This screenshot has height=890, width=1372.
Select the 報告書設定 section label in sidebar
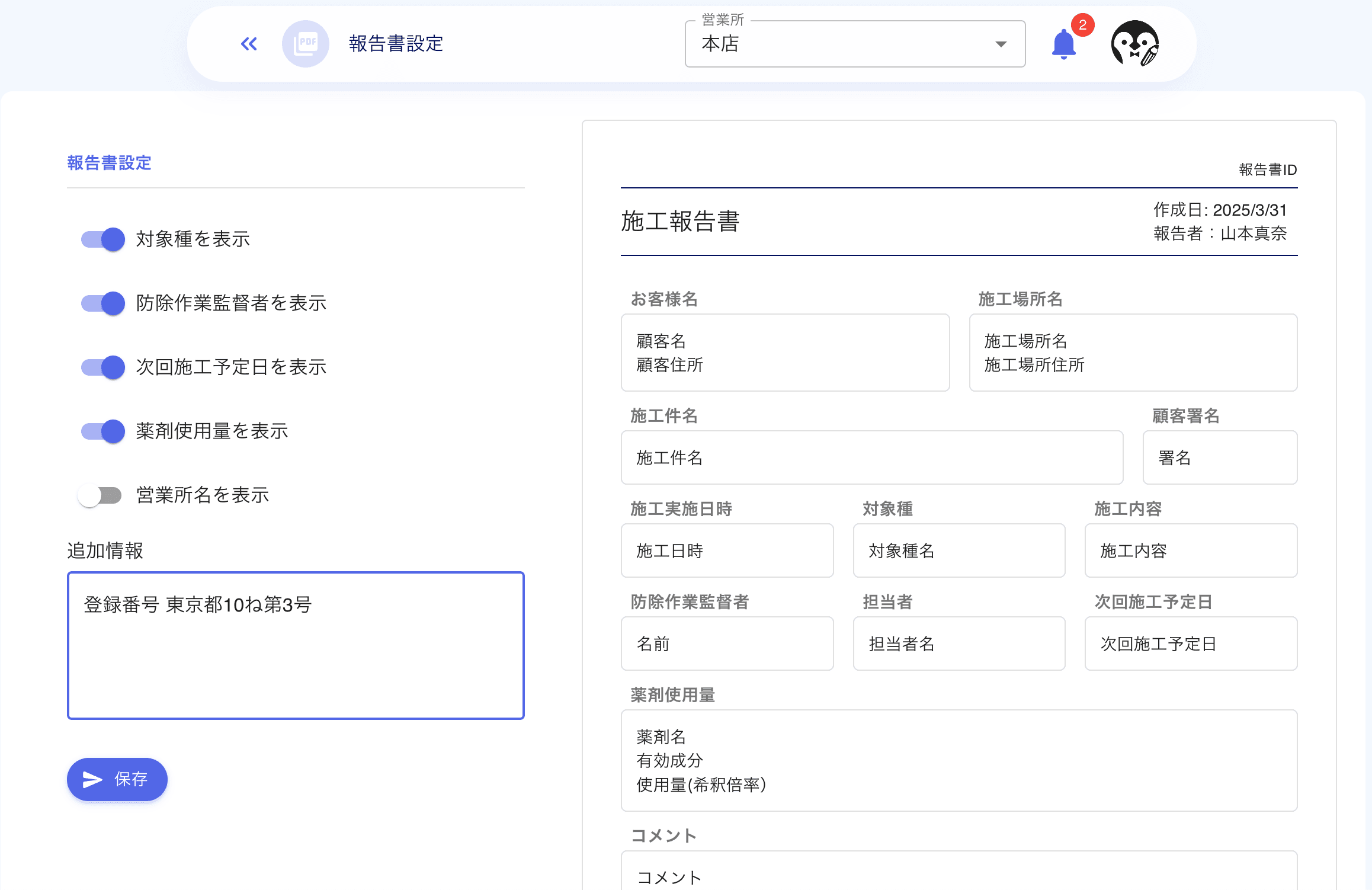[109, 163]
